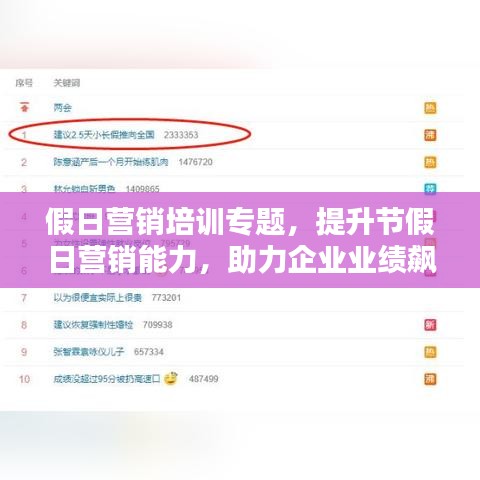
Task: Click the 热 badge on the 张智霖 row
Action: pos(430,352)
